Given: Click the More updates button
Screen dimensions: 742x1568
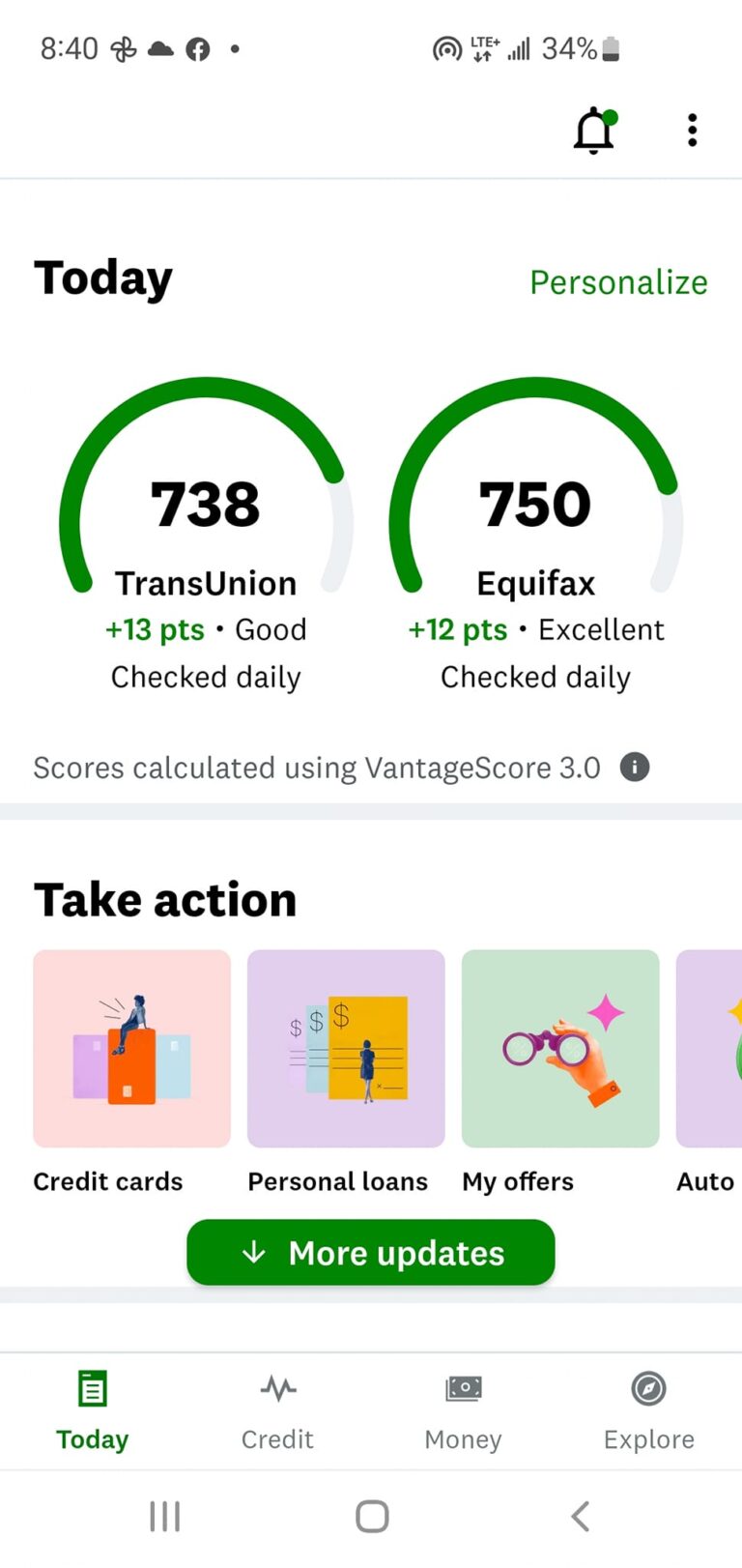Looking at the screenshot, I should tap(371, 1253).
